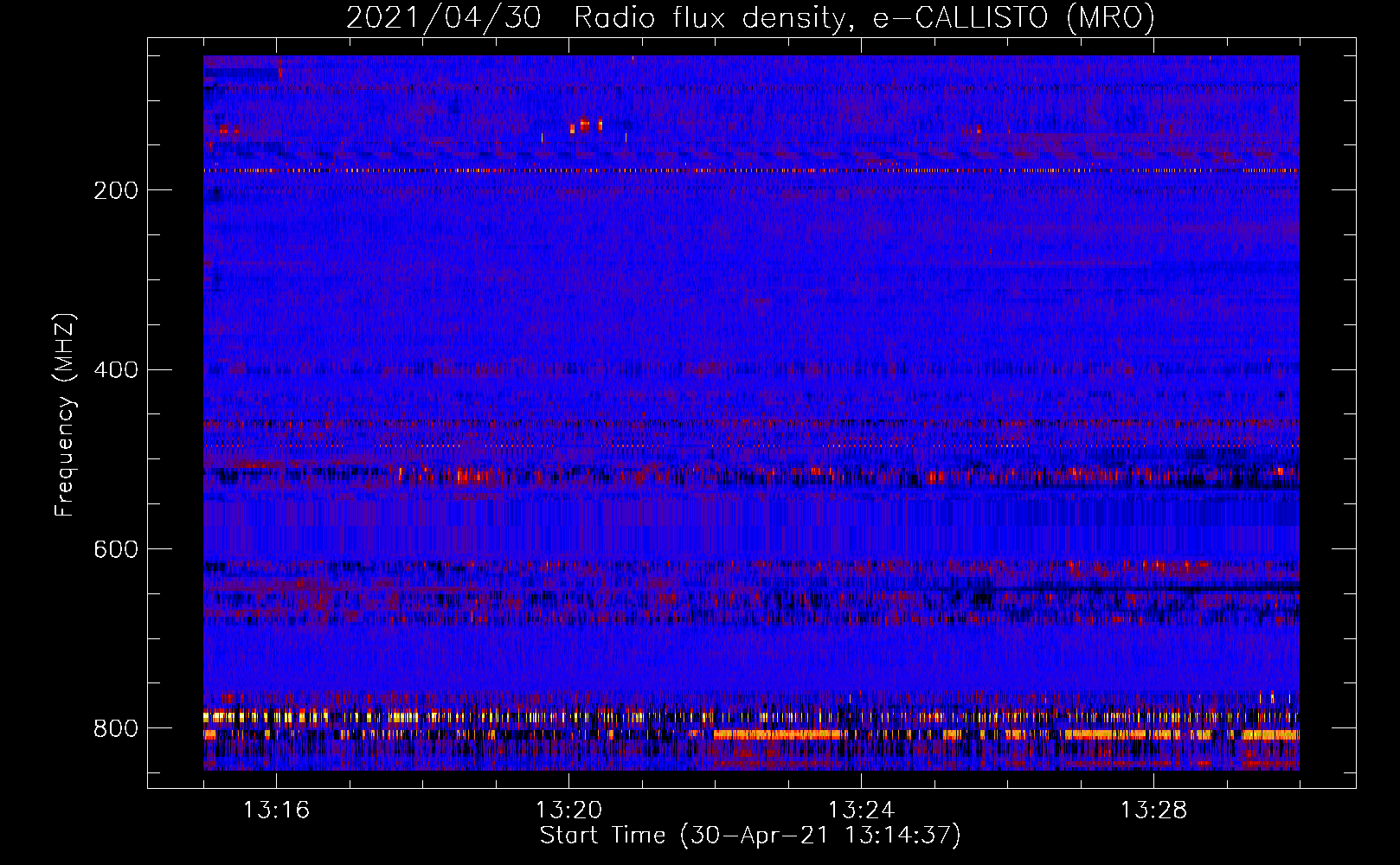Click the 200 frequency tick label

coord(116,190)
